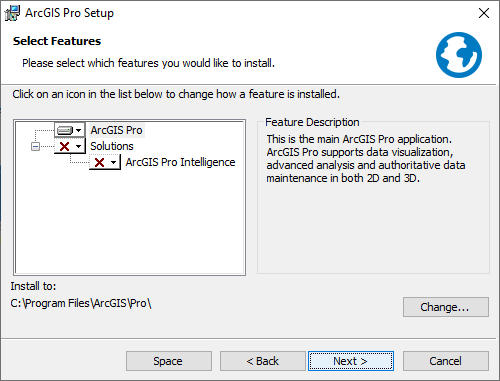Open the ArcGIS Pro Intelligence install-state dropdown arrow

114,162
